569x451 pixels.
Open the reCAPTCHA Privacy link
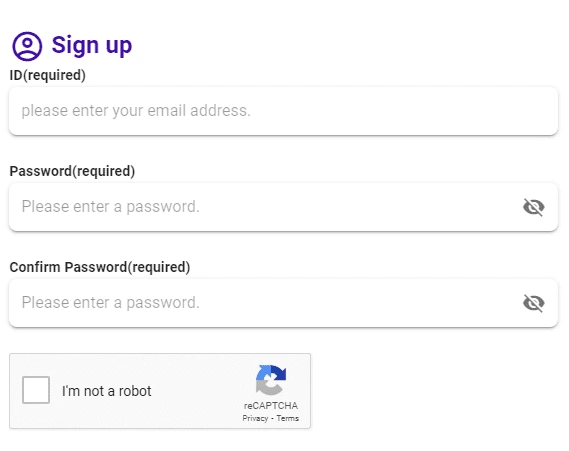pos(255,418)
